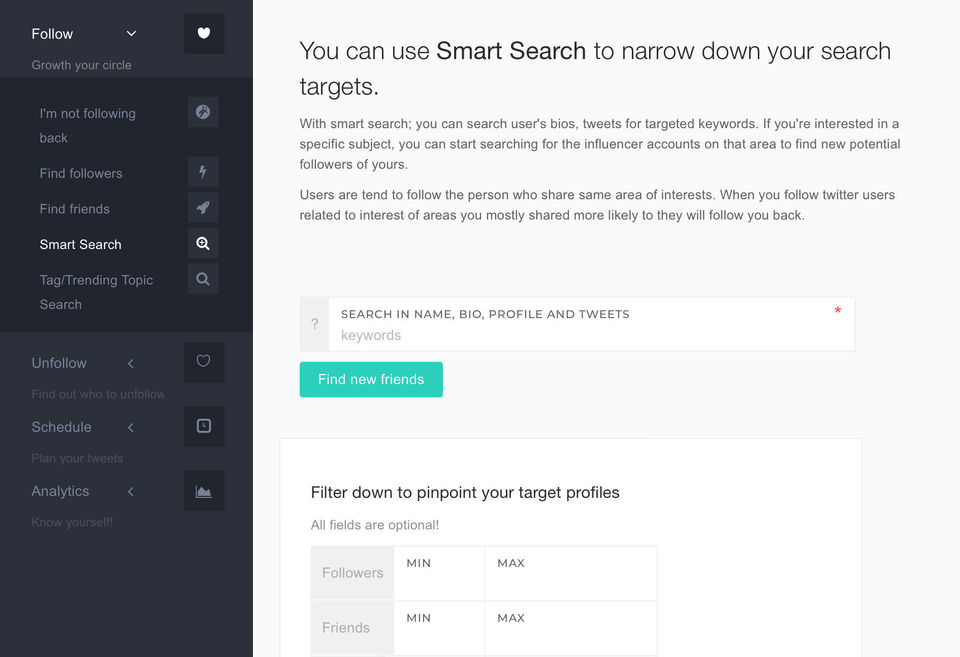The image size is (960, 657).
Task: Open the Find followers menu item
Action: click(81, 173)
